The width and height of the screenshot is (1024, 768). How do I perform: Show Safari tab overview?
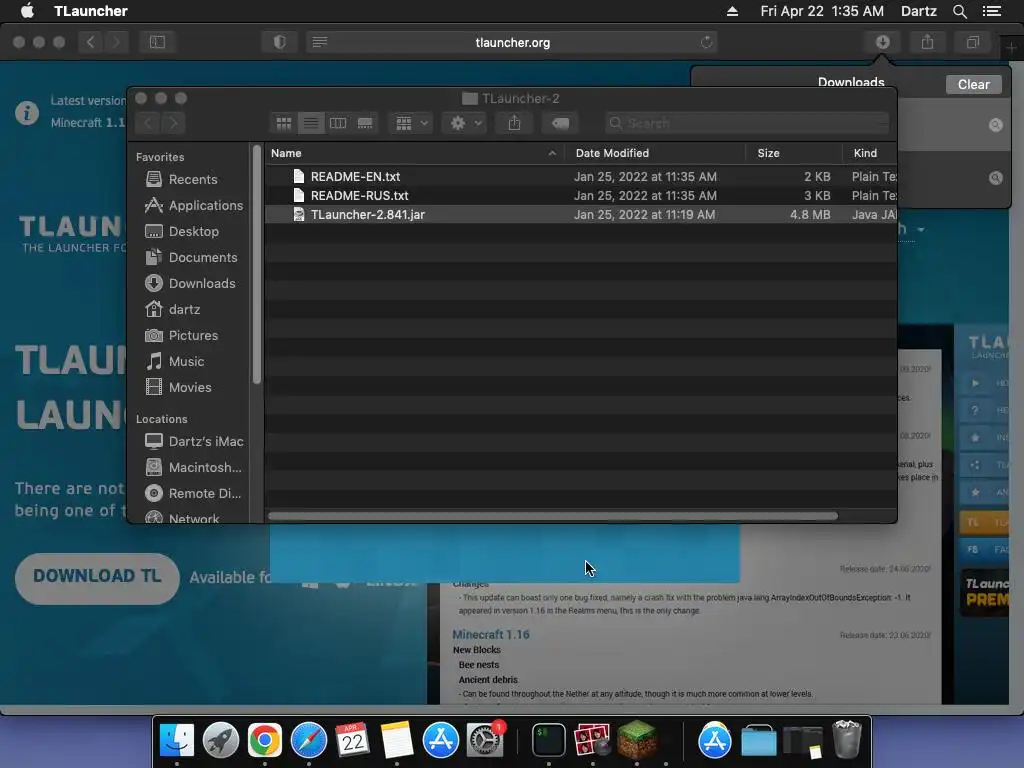(972, 42)
